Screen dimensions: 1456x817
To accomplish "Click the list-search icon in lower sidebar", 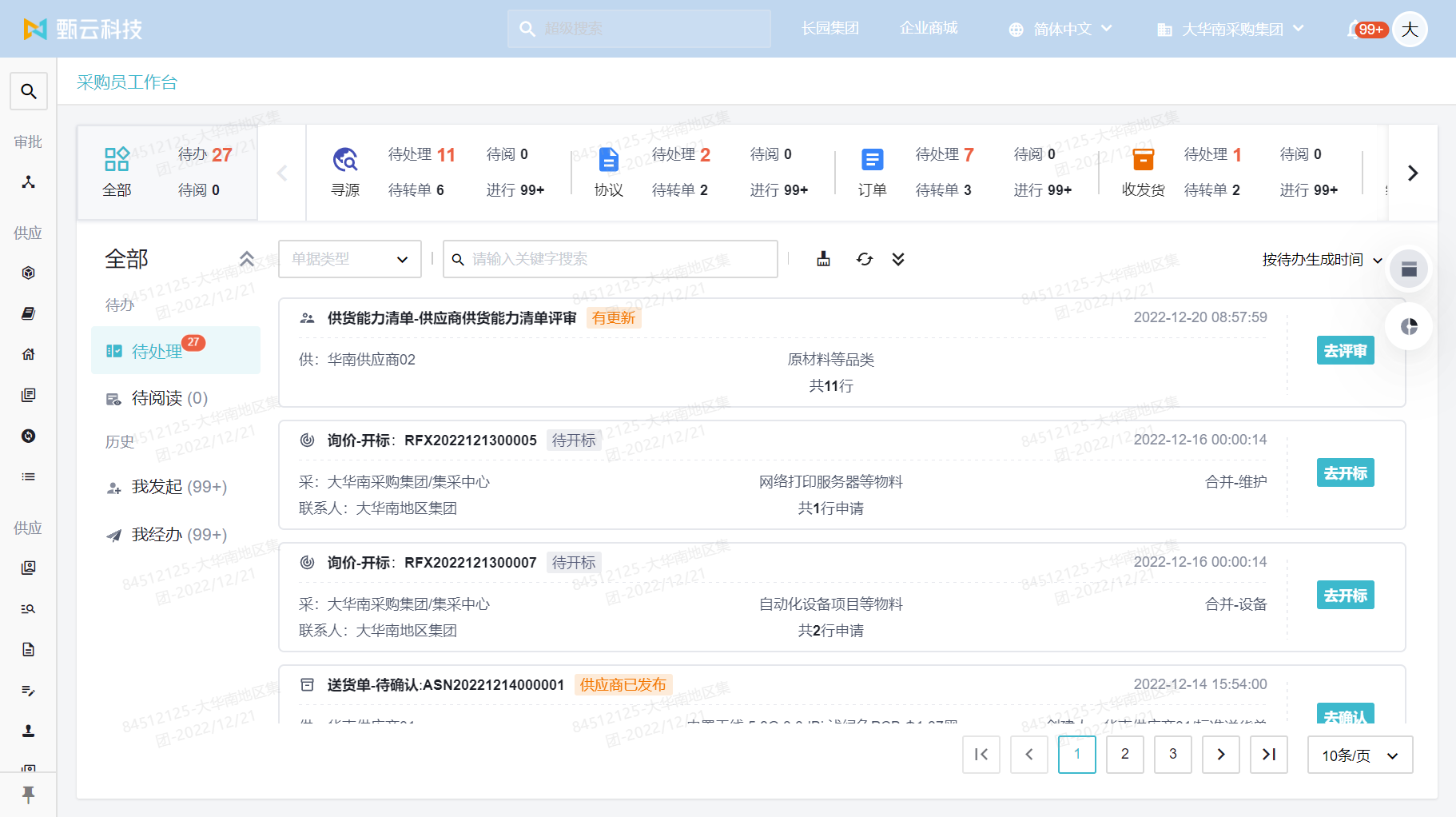I will (x=29, y=608).
